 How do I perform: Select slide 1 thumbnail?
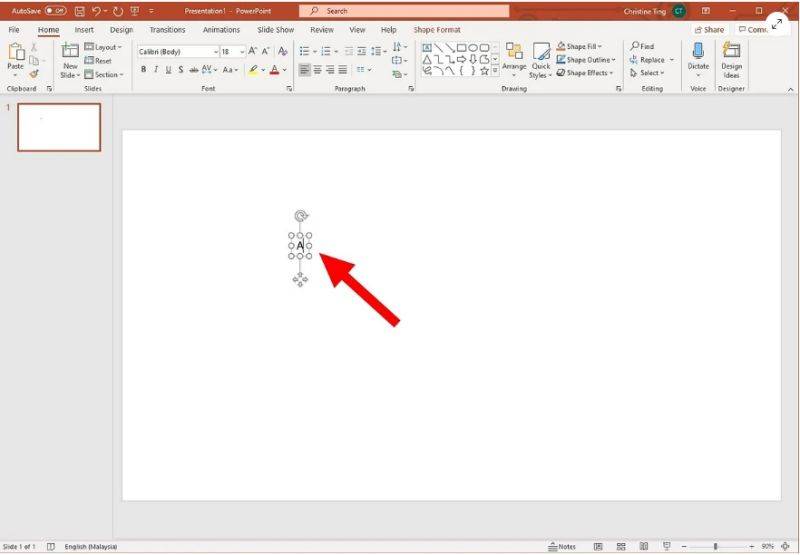tap(59, 128)
